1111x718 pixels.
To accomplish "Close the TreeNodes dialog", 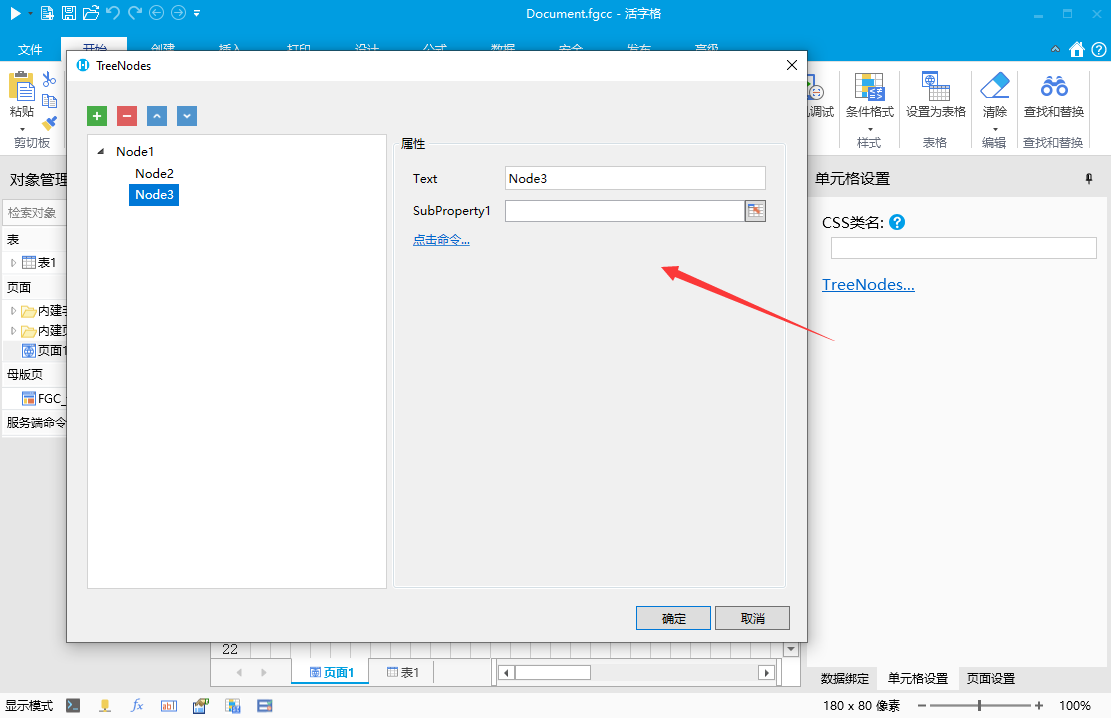I will pyautogui.click(x=791, y=65).
